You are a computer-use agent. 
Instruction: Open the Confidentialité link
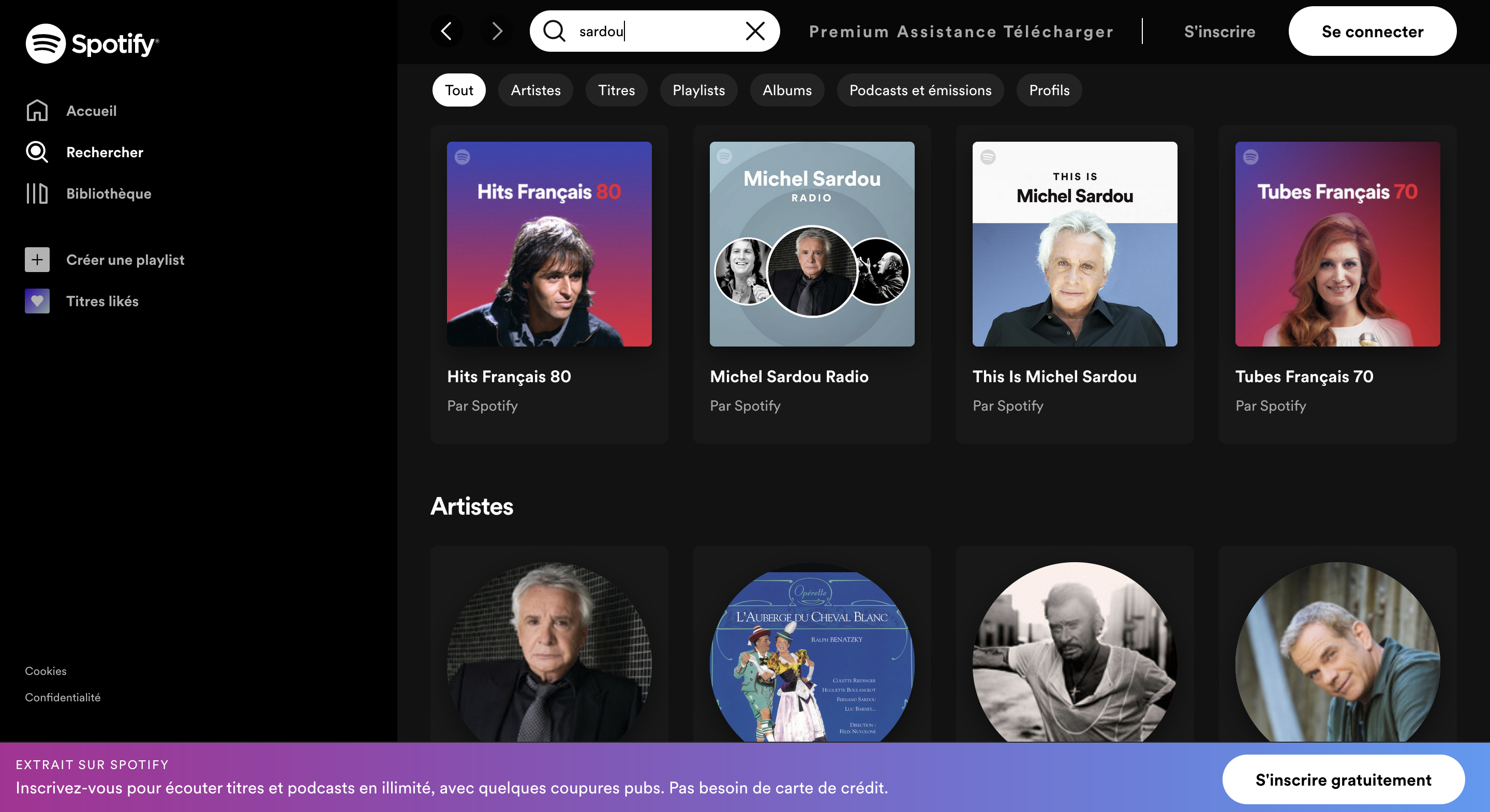point(63,698)
